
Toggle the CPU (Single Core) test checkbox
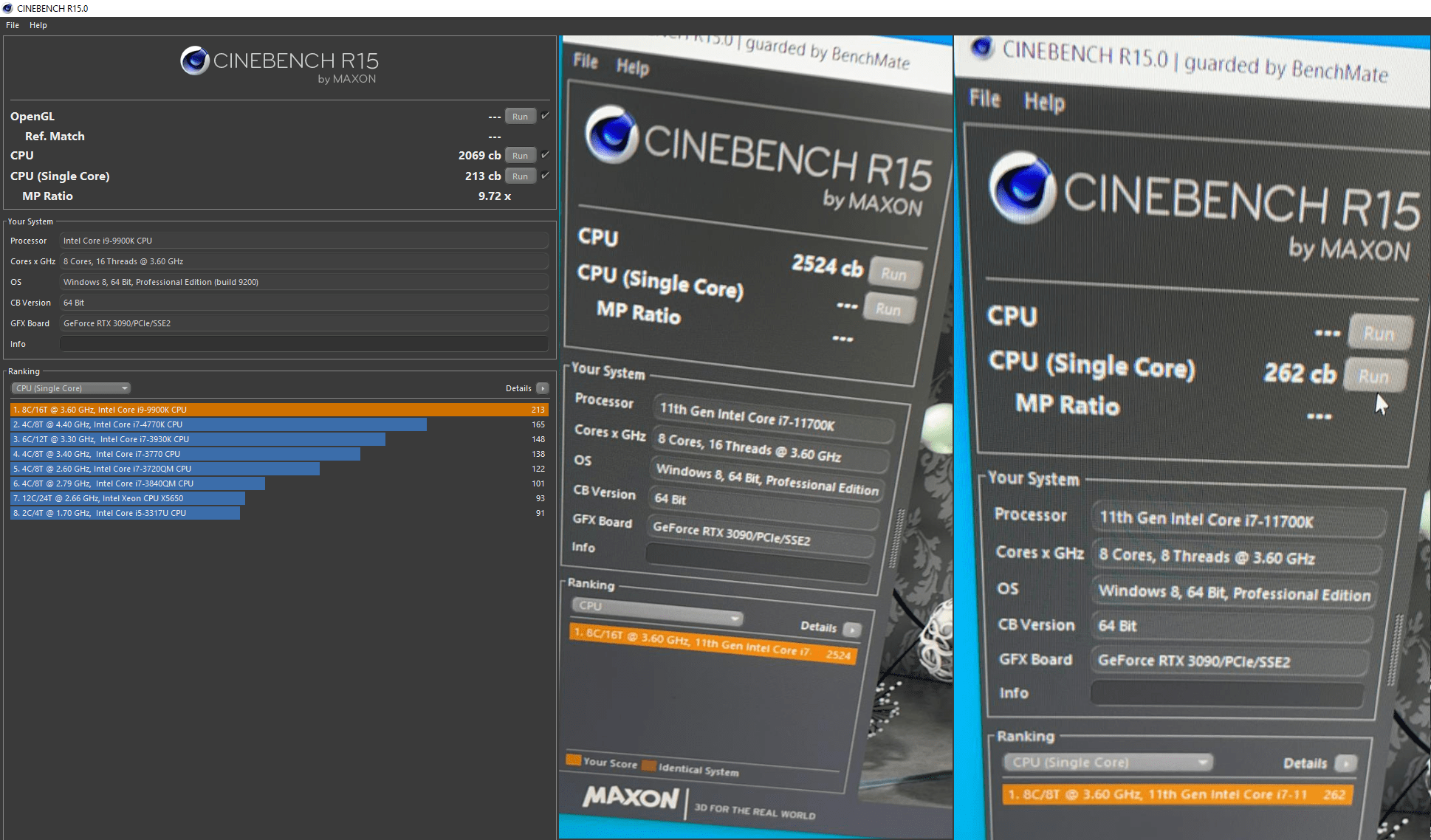tap(545, 176)
